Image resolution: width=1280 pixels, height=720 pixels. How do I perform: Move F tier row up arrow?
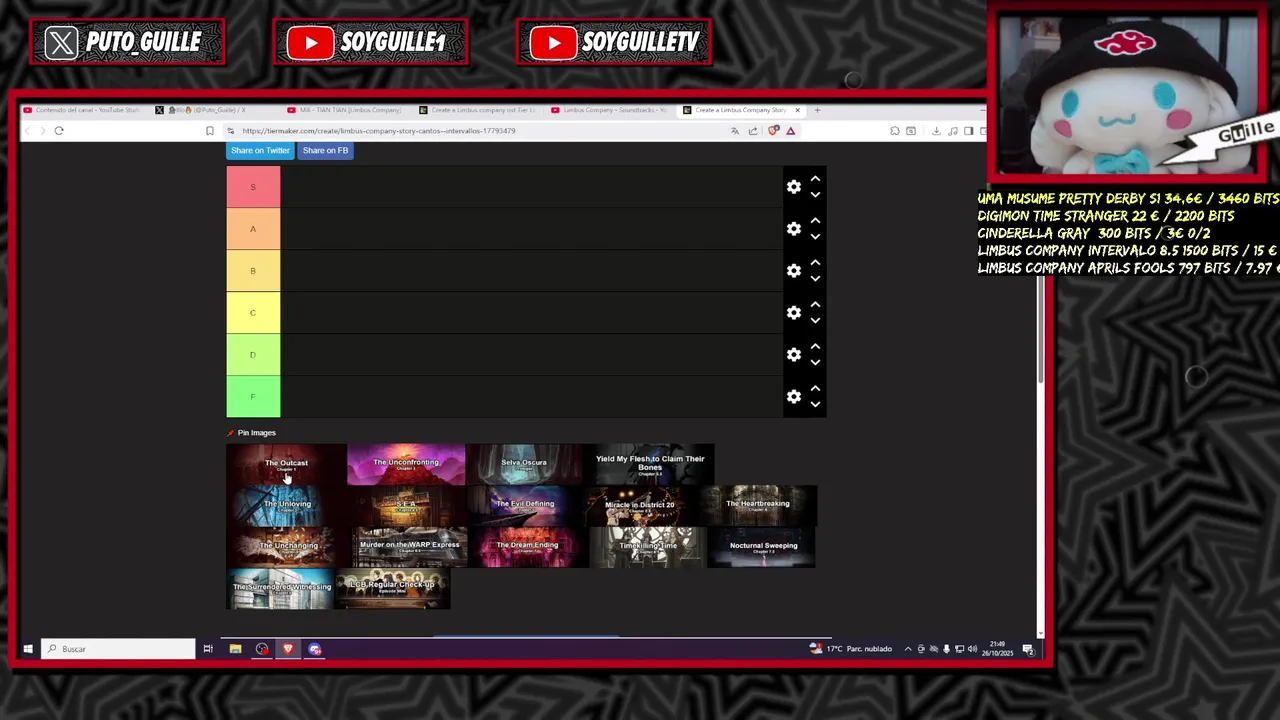815,389
